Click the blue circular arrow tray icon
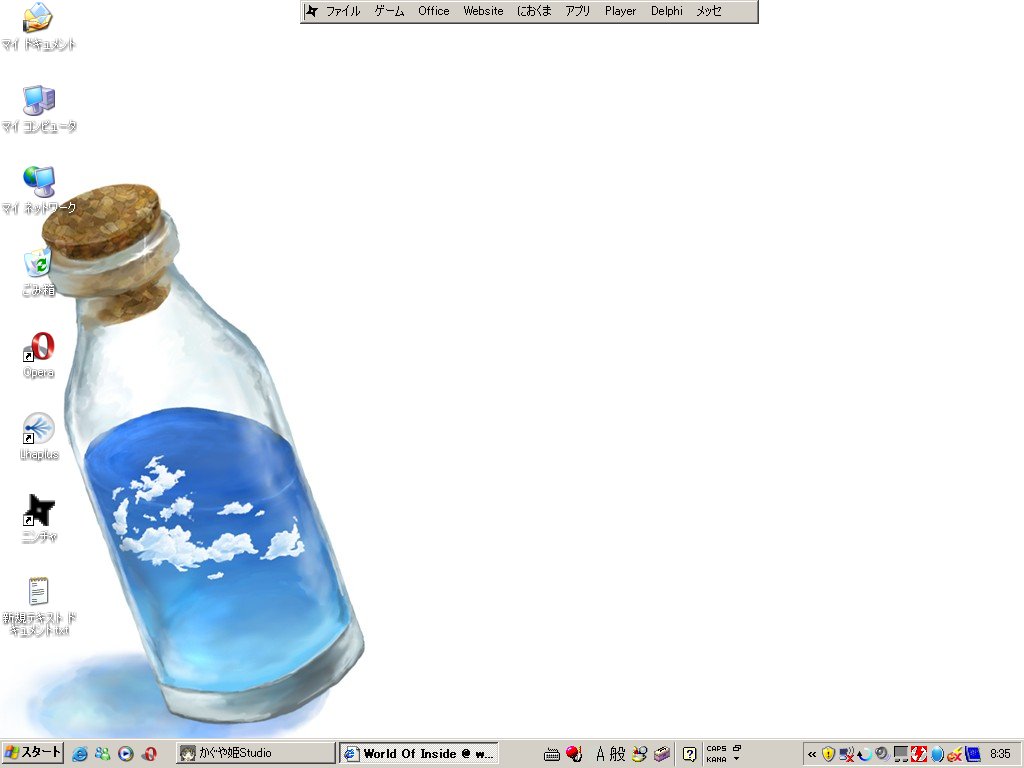Image resolution: width=1024 pixels, height=768 pixels. point(865,754)
